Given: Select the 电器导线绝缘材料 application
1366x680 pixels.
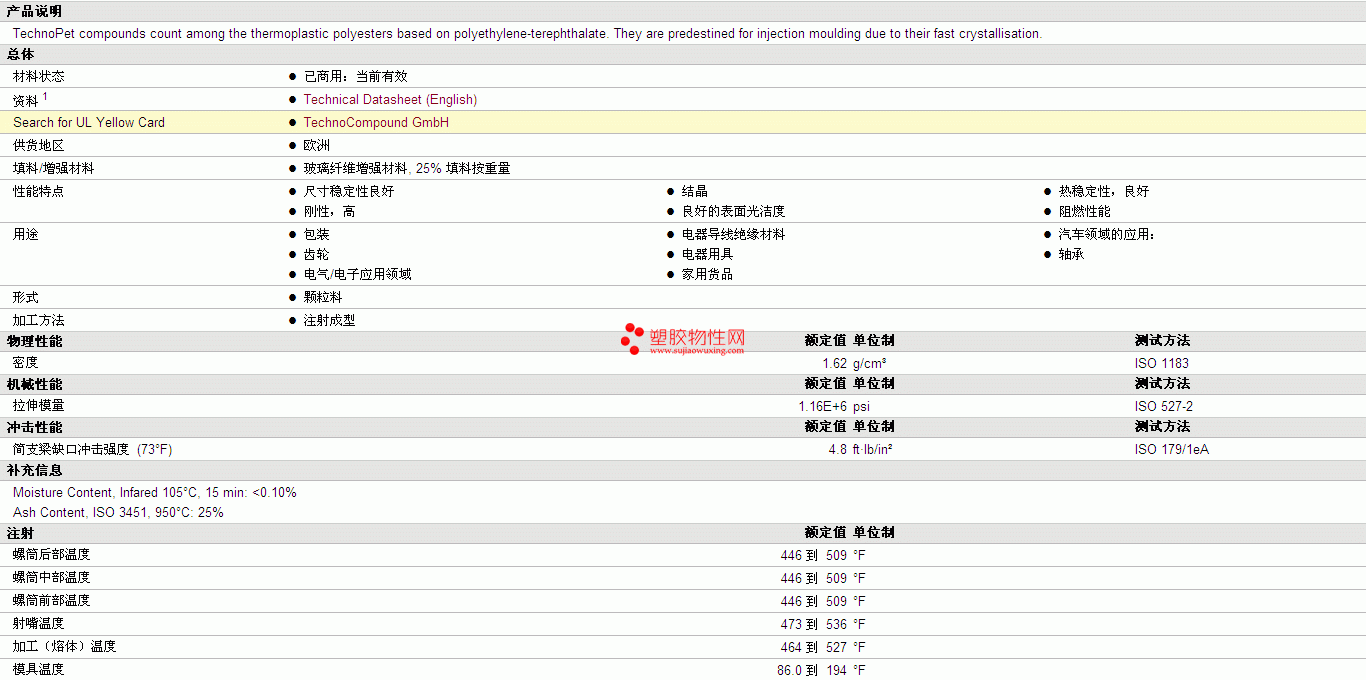Looking at the screenshot, I should pos(733,235).
